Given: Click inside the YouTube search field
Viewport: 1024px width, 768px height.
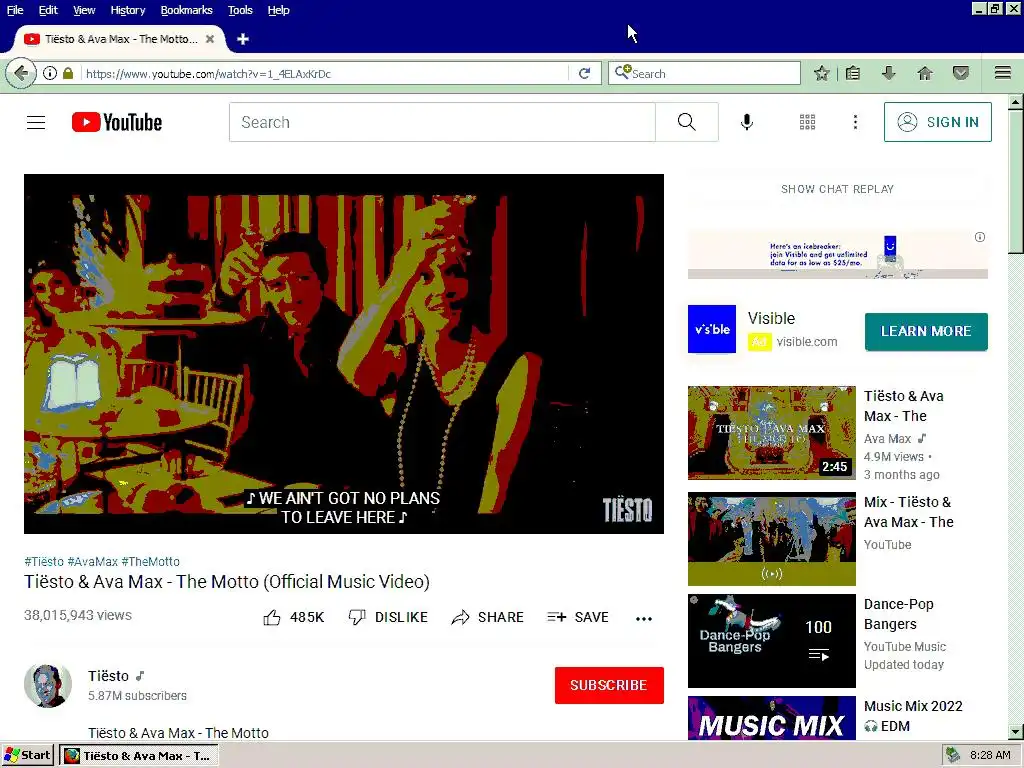Looking at the screenshot, I should tap(442, 122).
